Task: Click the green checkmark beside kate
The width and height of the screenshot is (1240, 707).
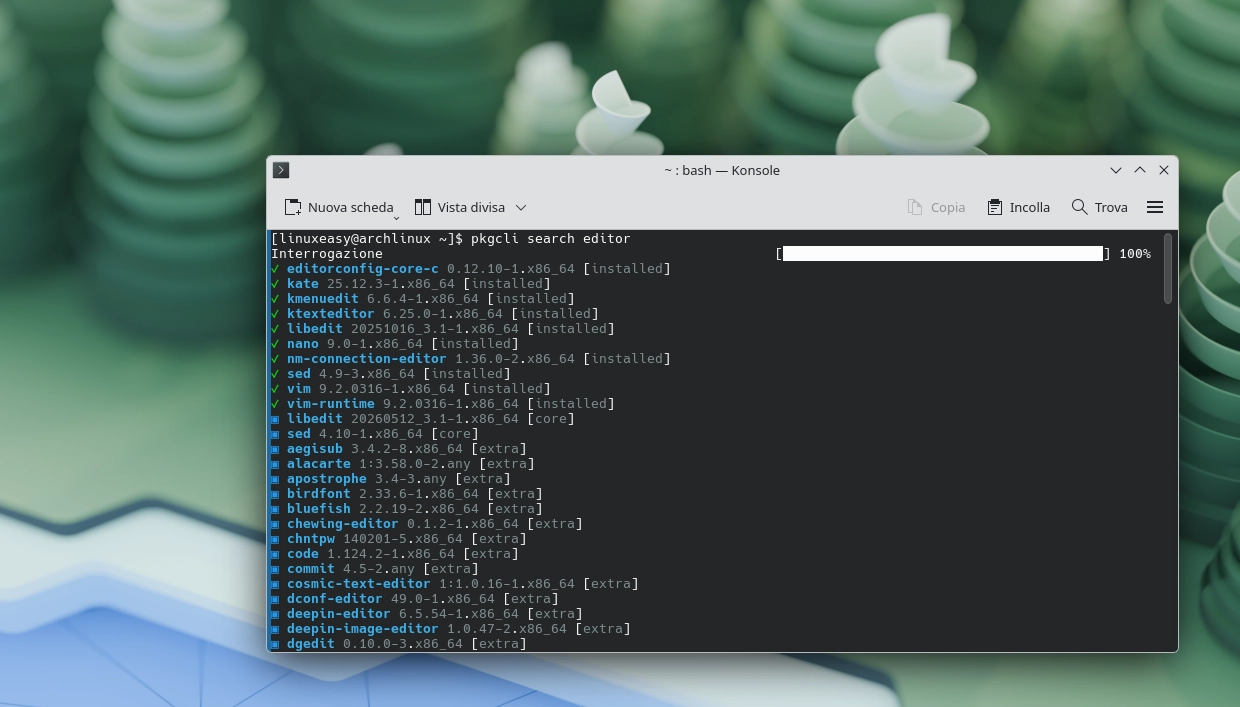Action: pyautogui.click(x=275, y=284)
